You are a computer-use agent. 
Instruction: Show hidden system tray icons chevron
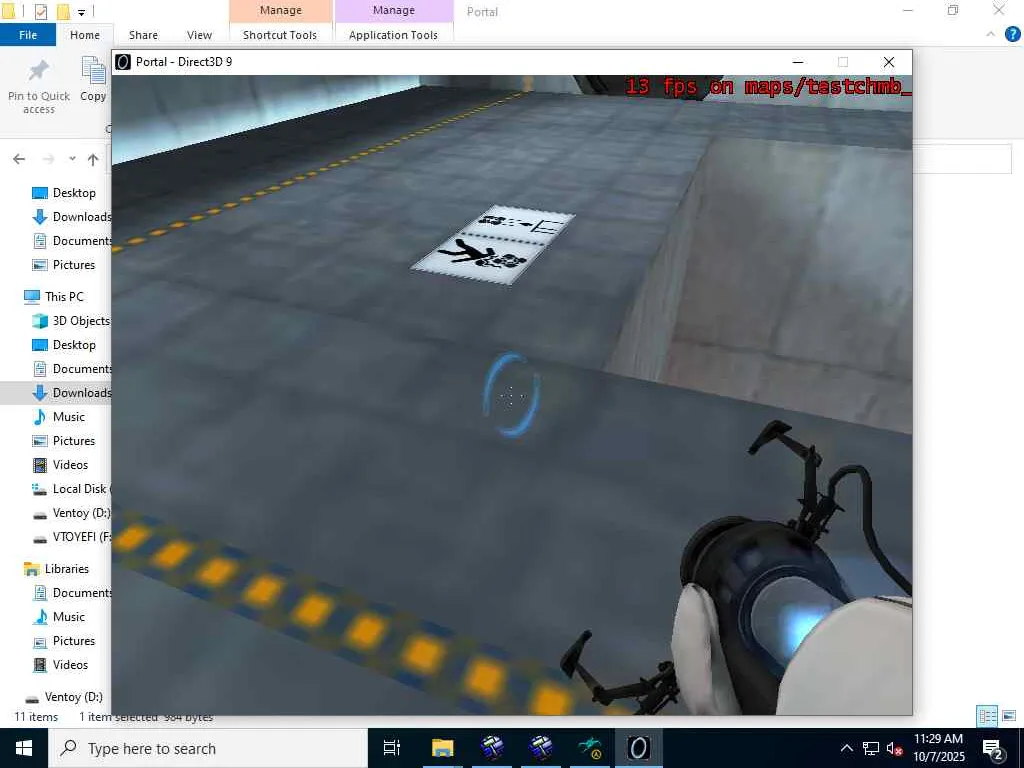point(846,748)
